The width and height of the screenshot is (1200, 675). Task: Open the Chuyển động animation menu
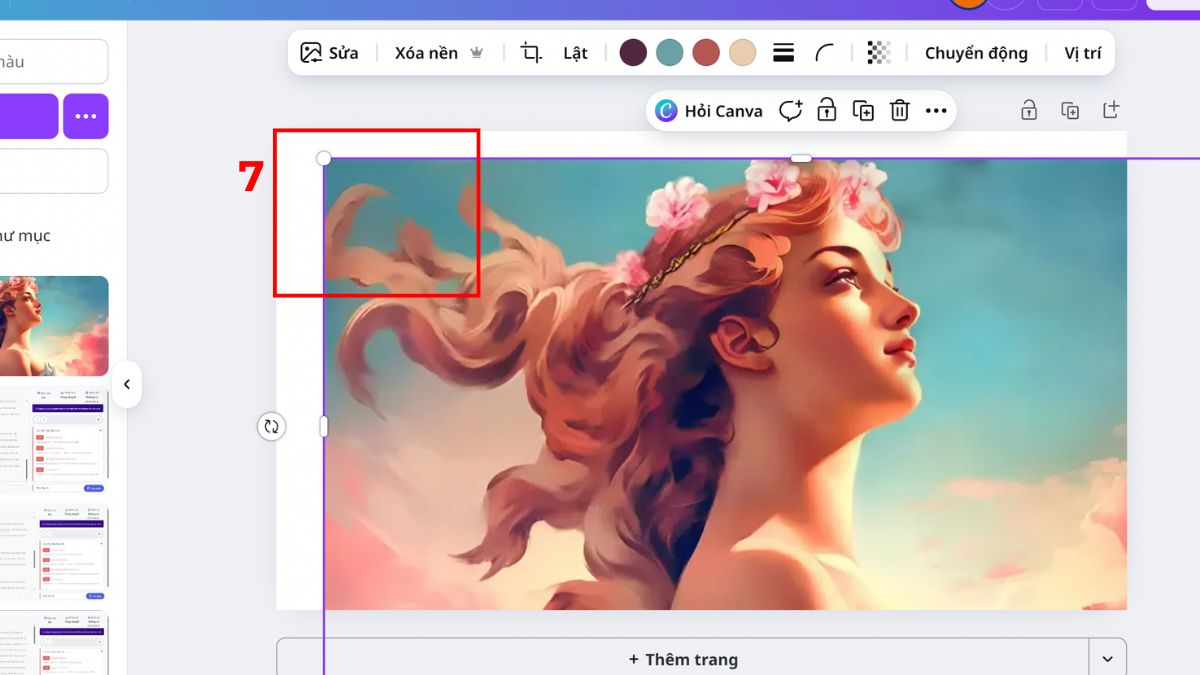pyautogui.click(x=975, y=53)
